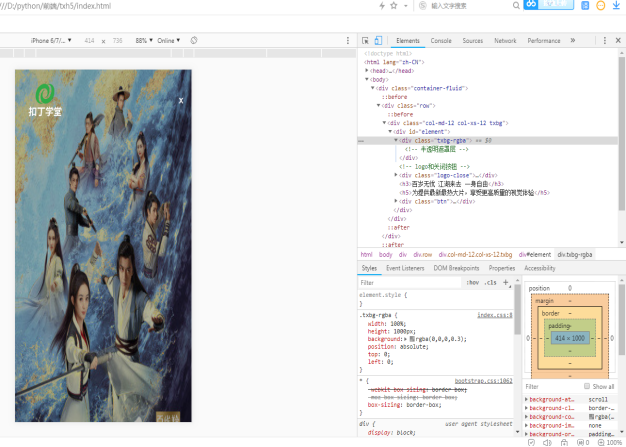Toggle the .cls class editor button
The image size is (626, 447).
point(490,283)
